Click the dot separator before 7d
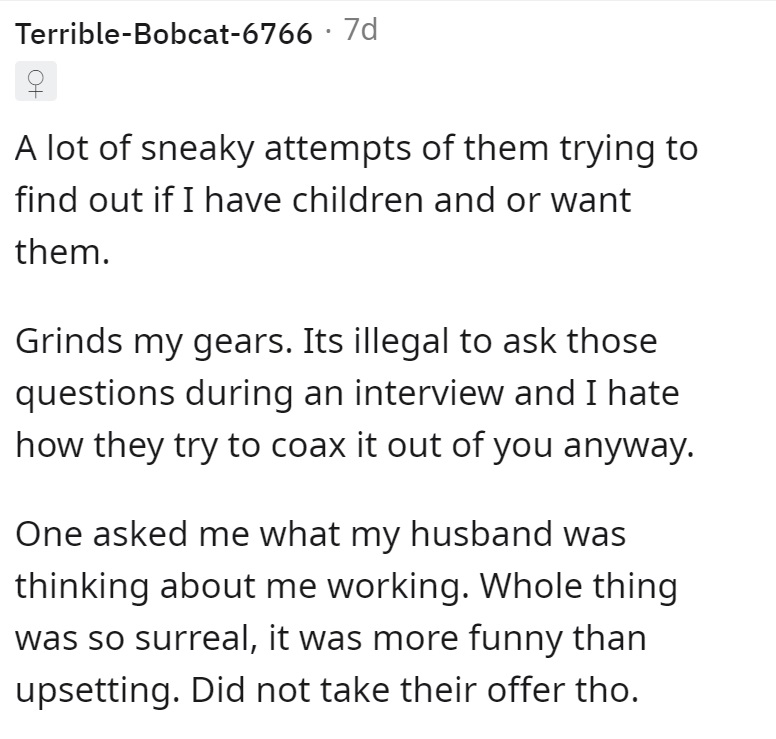Image resolution: width=776 pixels, height=739 pixels. 328,32
